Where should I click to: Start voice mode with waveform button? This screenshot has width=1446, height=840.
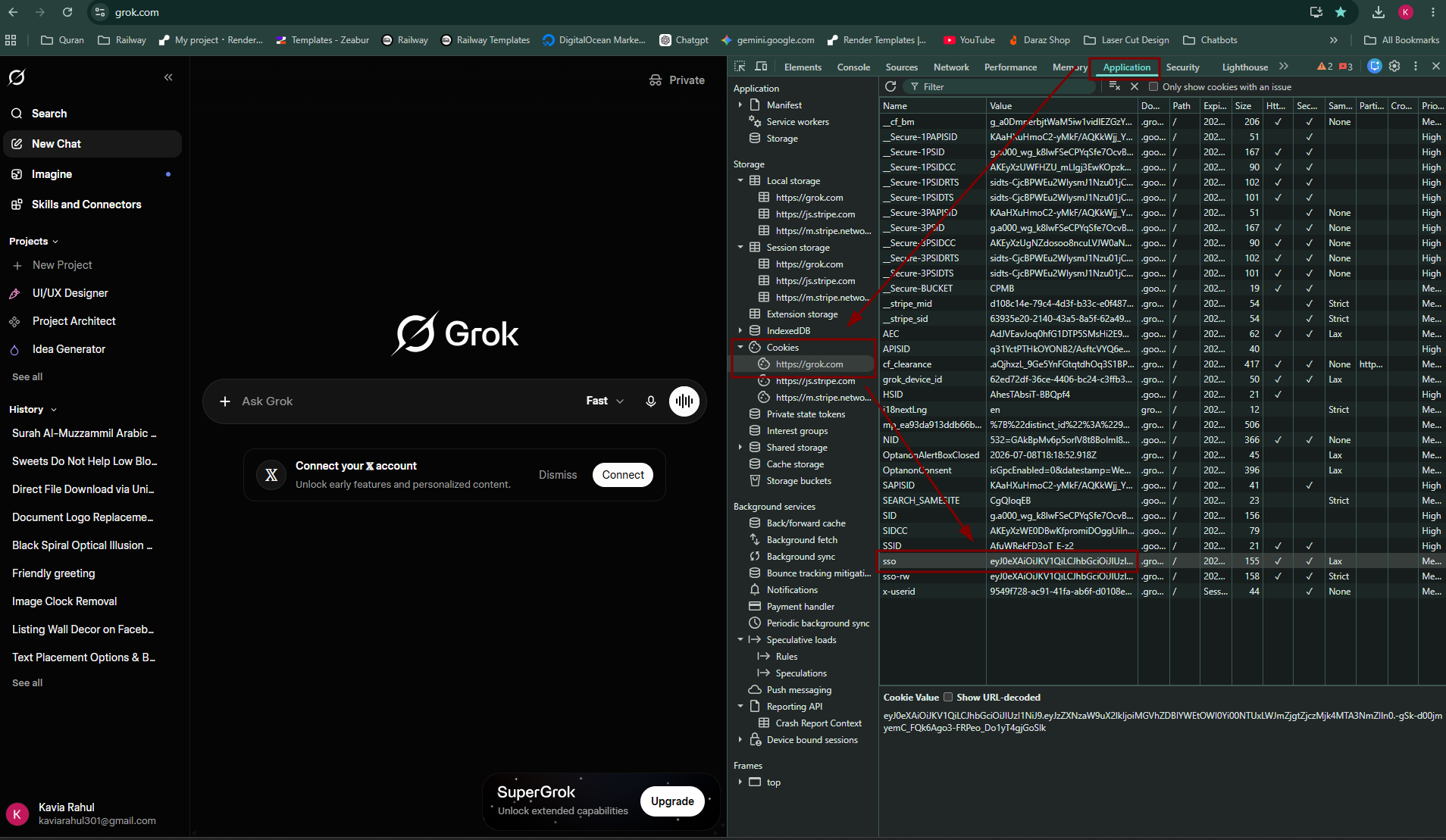click(684, 401)
